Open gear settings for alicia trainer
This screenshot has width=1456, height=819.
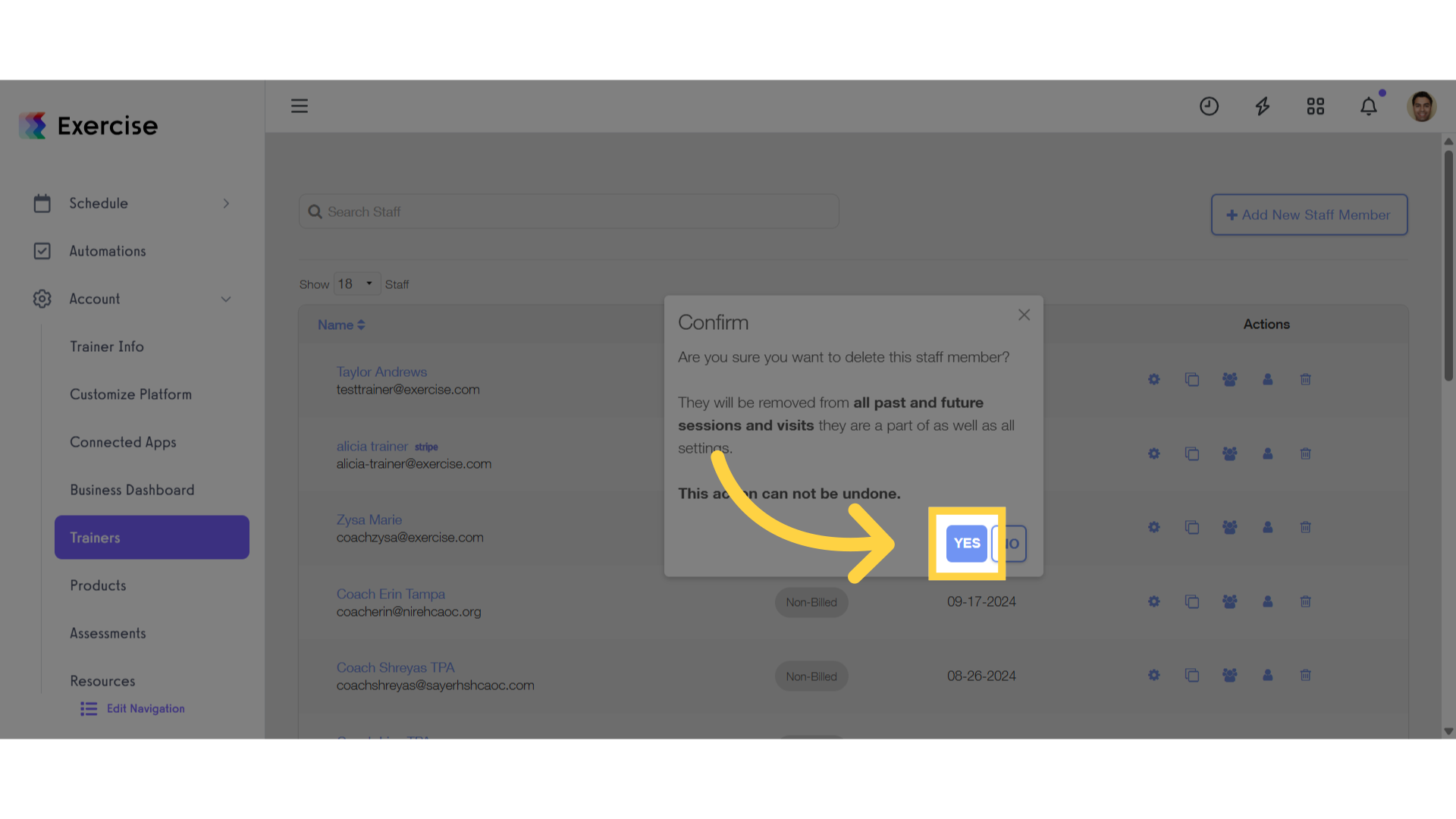tap(1154, 453)
